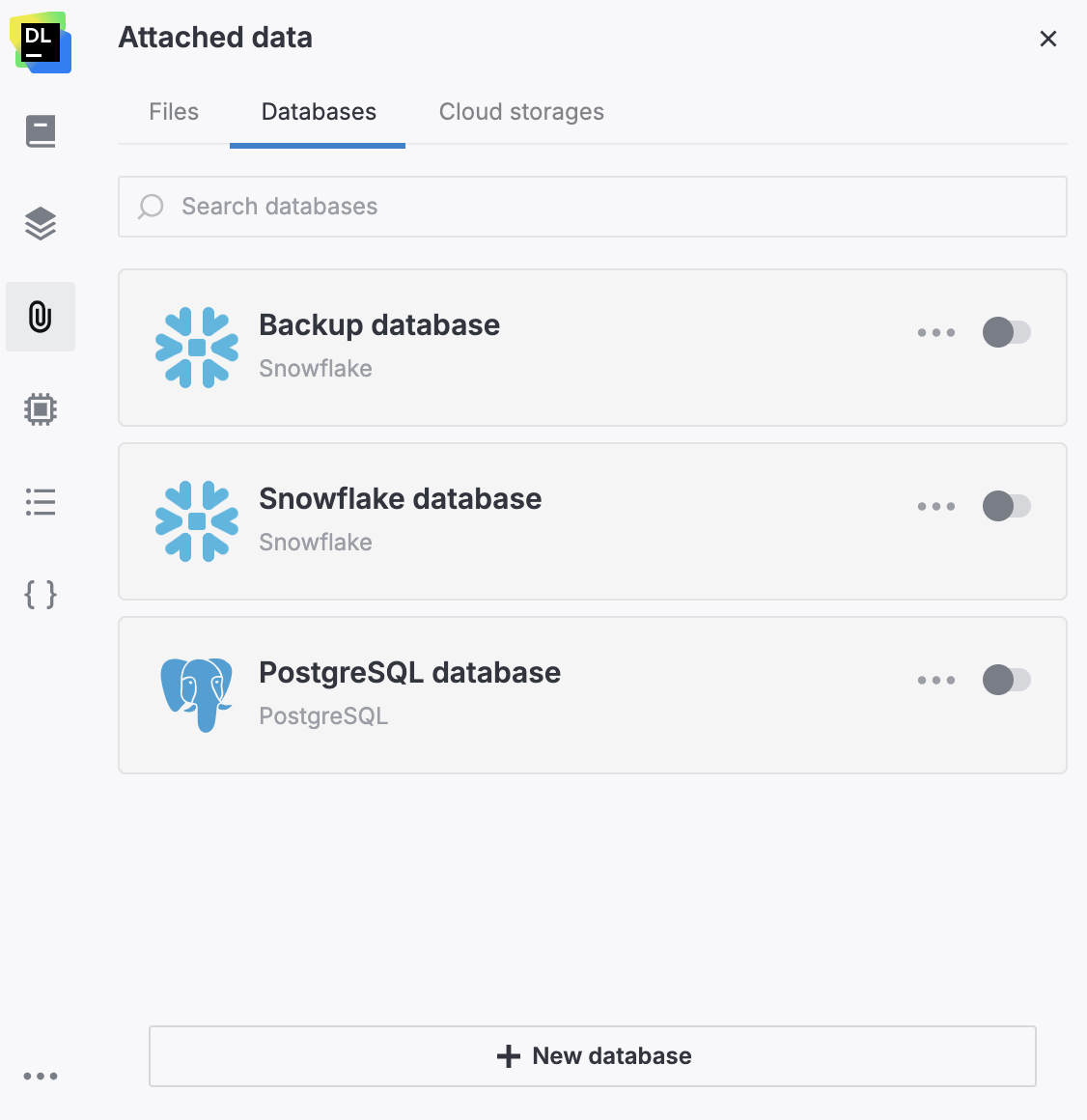The height and width of the screenshot is (1120, 1087).
Task: Close the Attached data panel
Action: [x=1048, y=39]
